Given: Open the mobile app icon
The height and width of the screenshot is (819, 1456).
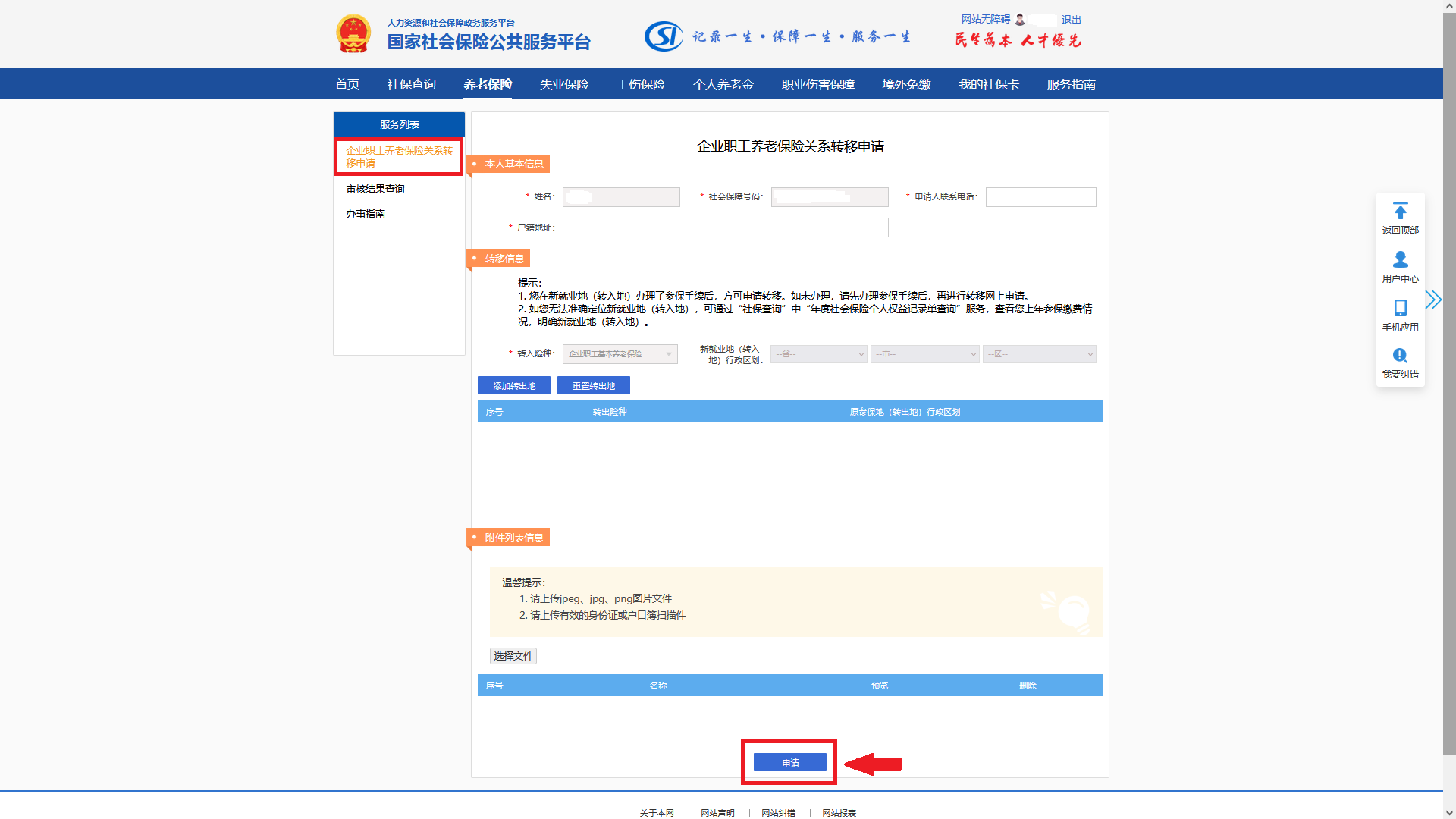Looking at the screenshot, I should [1400, 308].
